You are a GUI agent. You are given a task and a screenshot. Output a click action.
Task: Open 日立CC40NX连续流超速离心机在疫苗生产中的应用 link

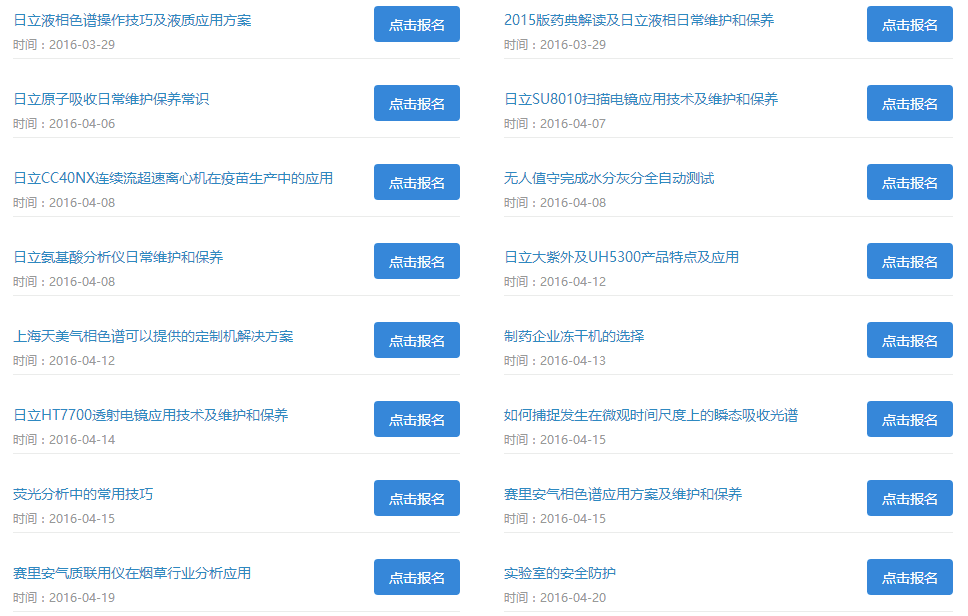(173, 178)
